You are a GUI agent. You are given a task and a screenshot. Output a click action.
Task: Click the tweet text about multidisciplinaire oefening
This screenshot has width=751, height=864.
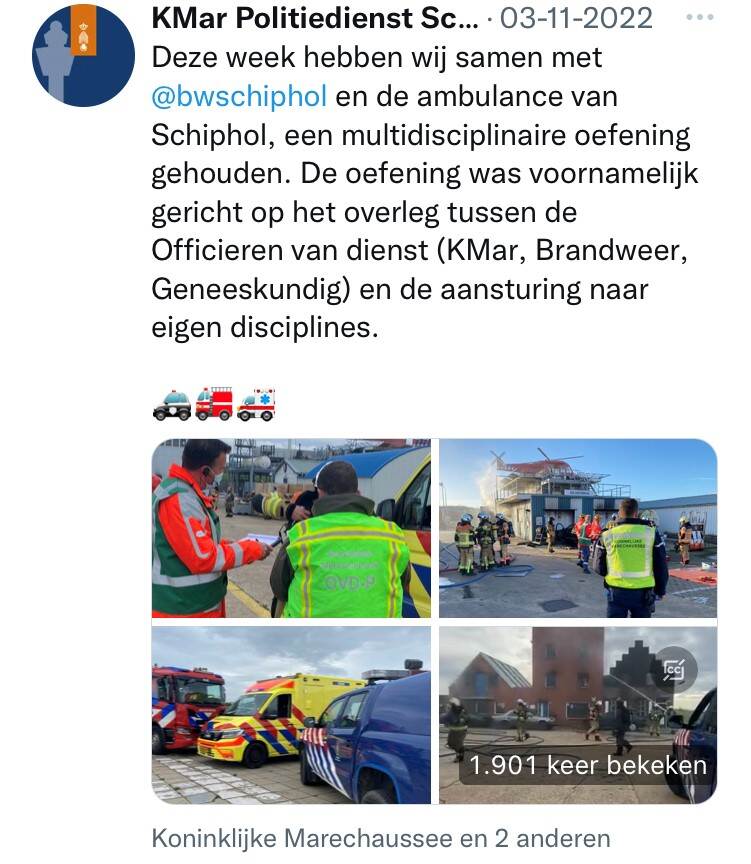click(425, 192)
